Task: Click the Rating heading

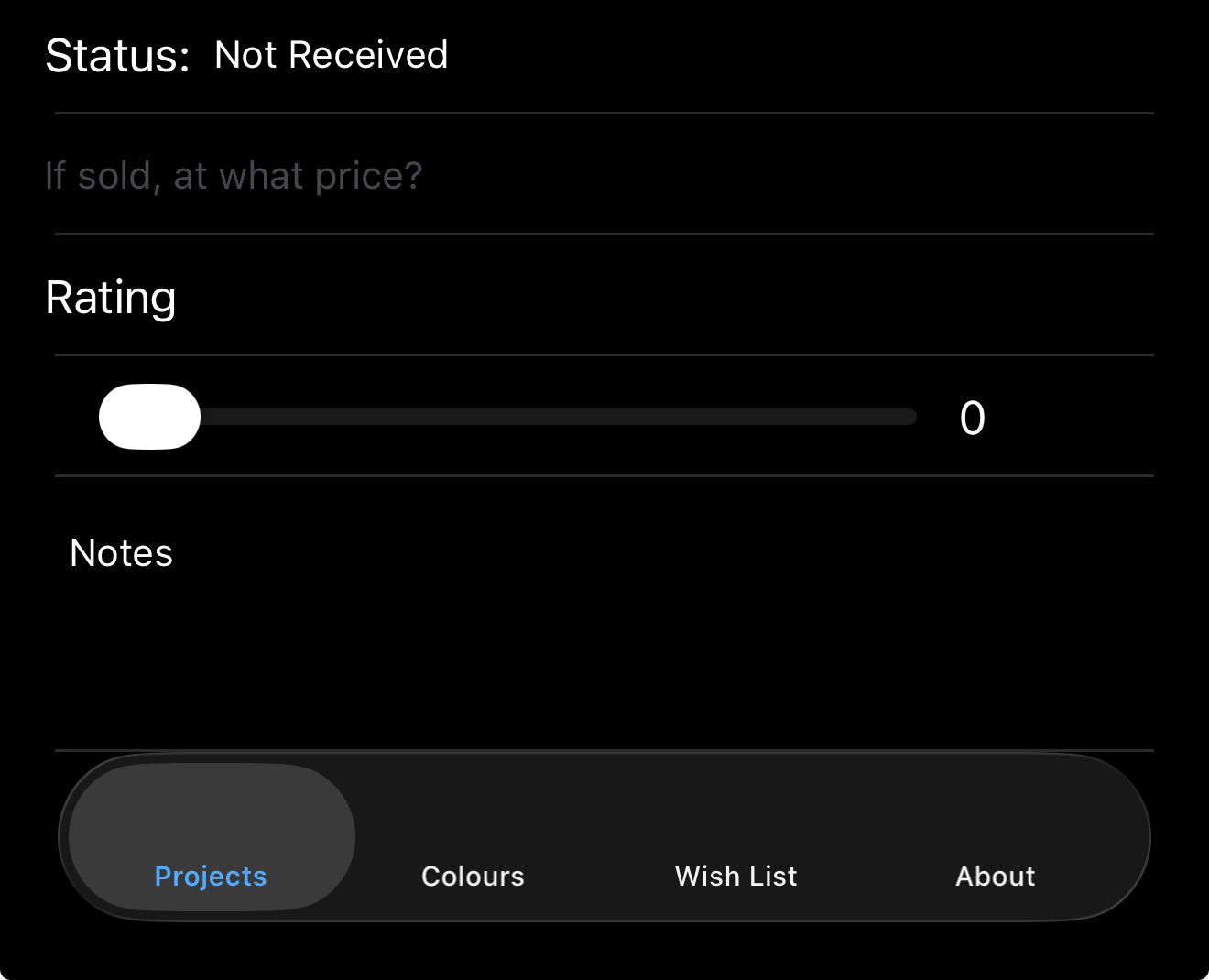Action: (x=111, y=298)
